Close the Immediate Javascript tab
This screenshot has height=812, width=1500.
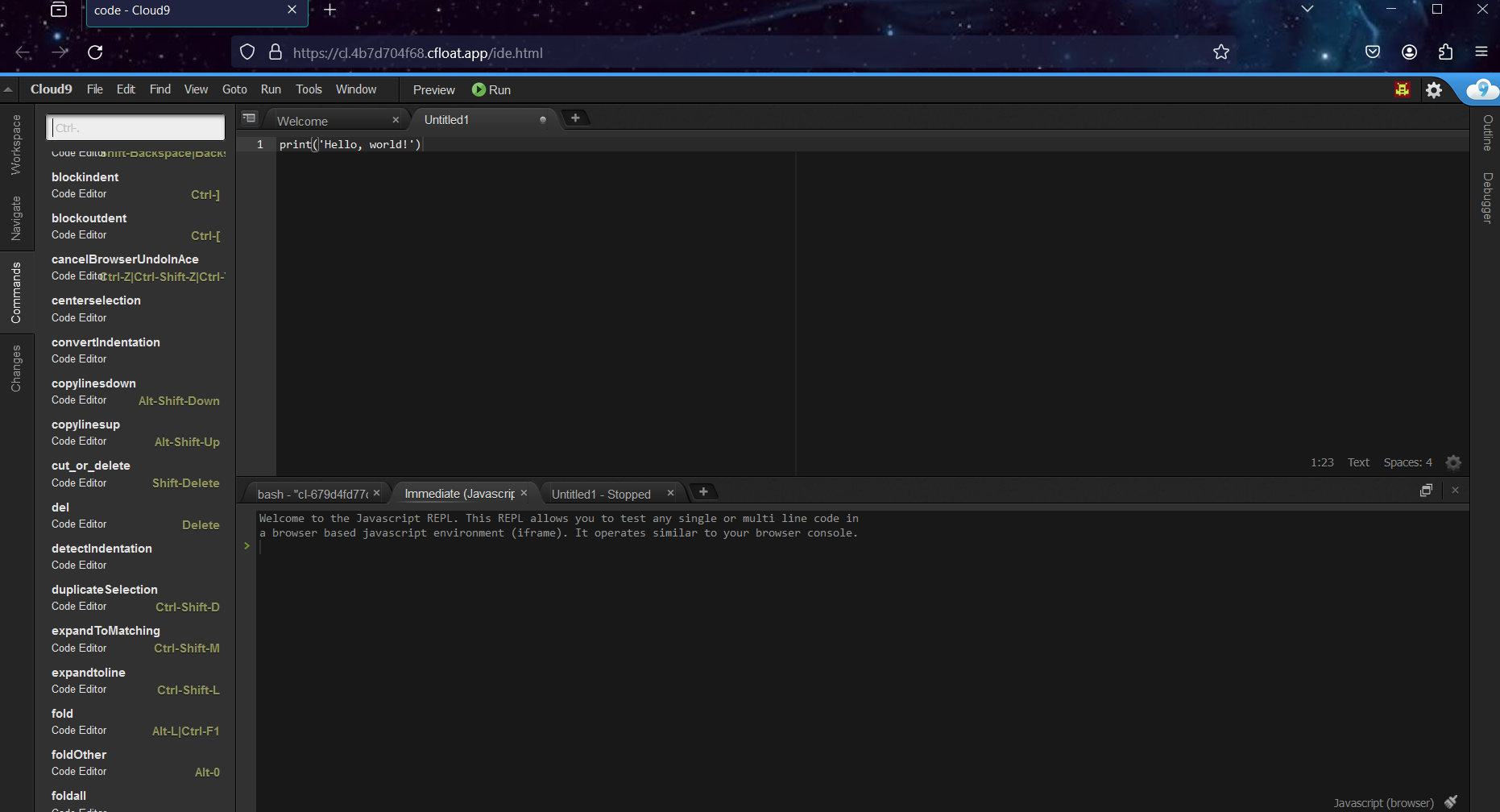pos(524,493)
